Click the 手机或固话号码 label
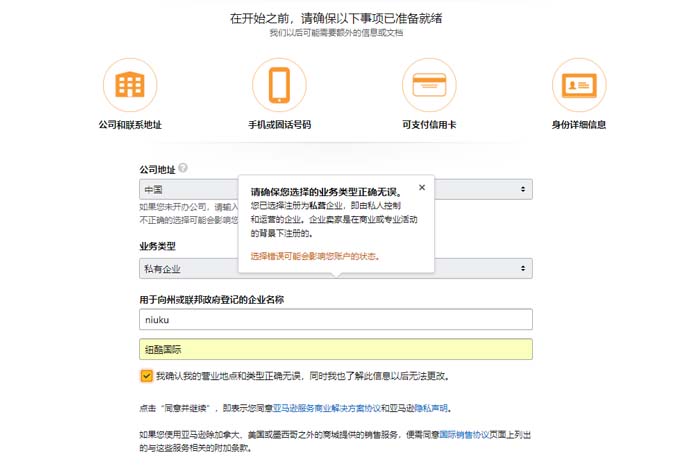 279,125
